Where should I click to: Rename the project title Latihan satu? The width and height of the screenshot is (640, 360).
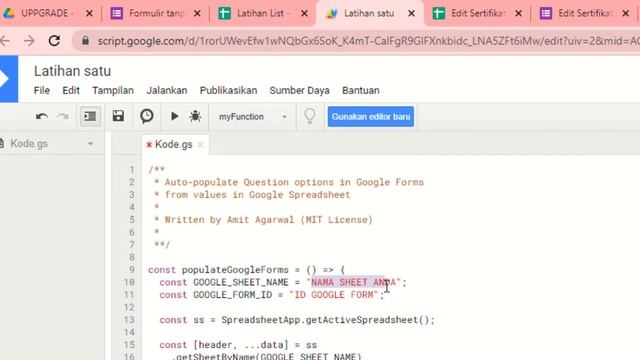[x=72, y=71]
